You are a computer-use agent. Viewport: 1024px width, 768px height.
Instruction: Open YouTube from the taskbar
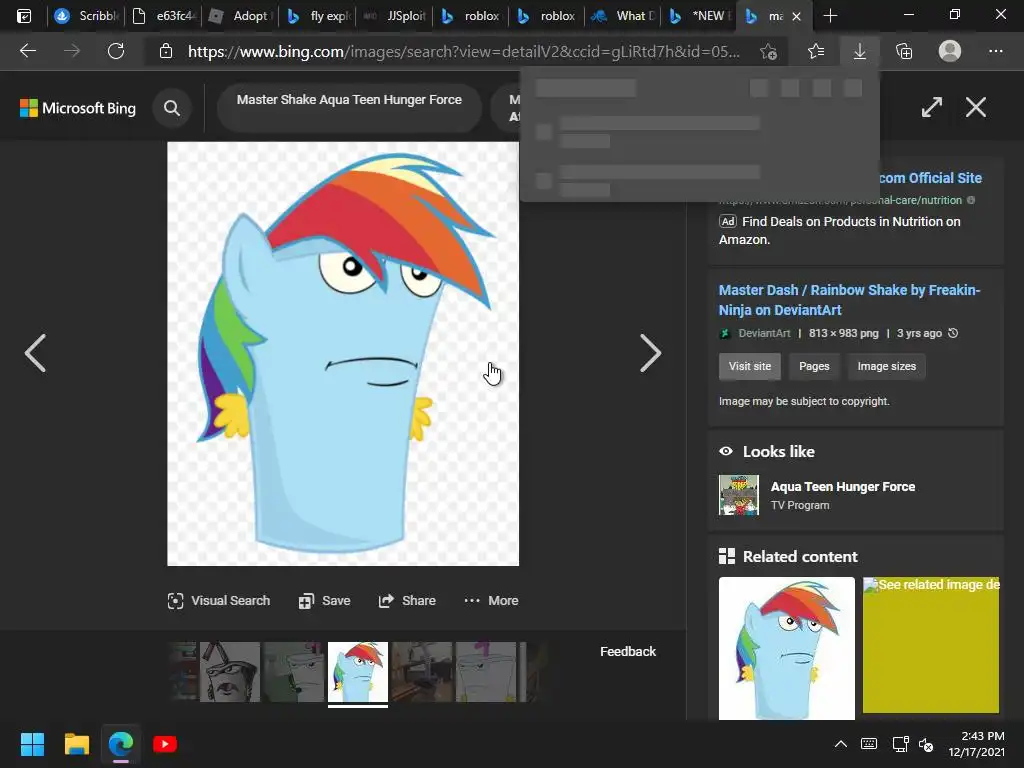coord(165,744)
